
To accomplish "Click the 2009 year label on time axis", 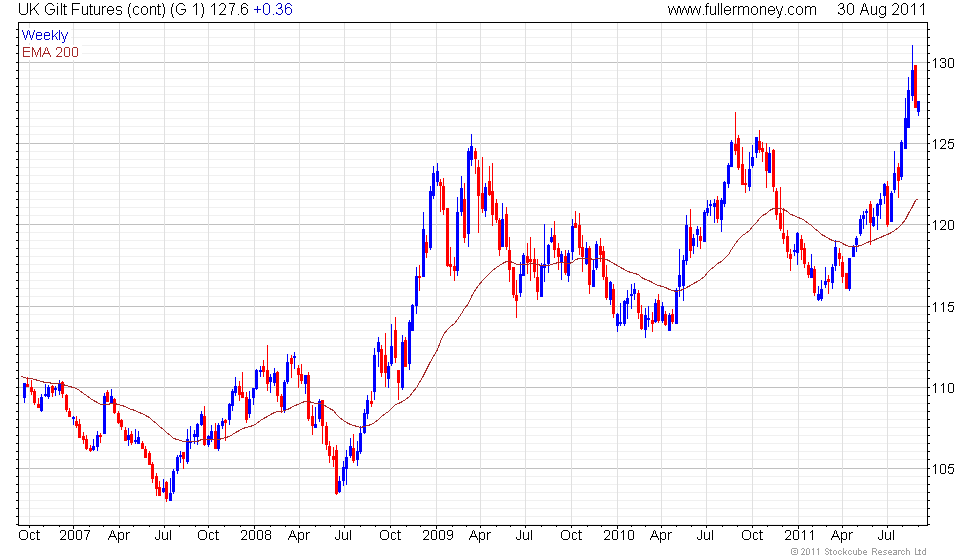I will tap(438, 535).
